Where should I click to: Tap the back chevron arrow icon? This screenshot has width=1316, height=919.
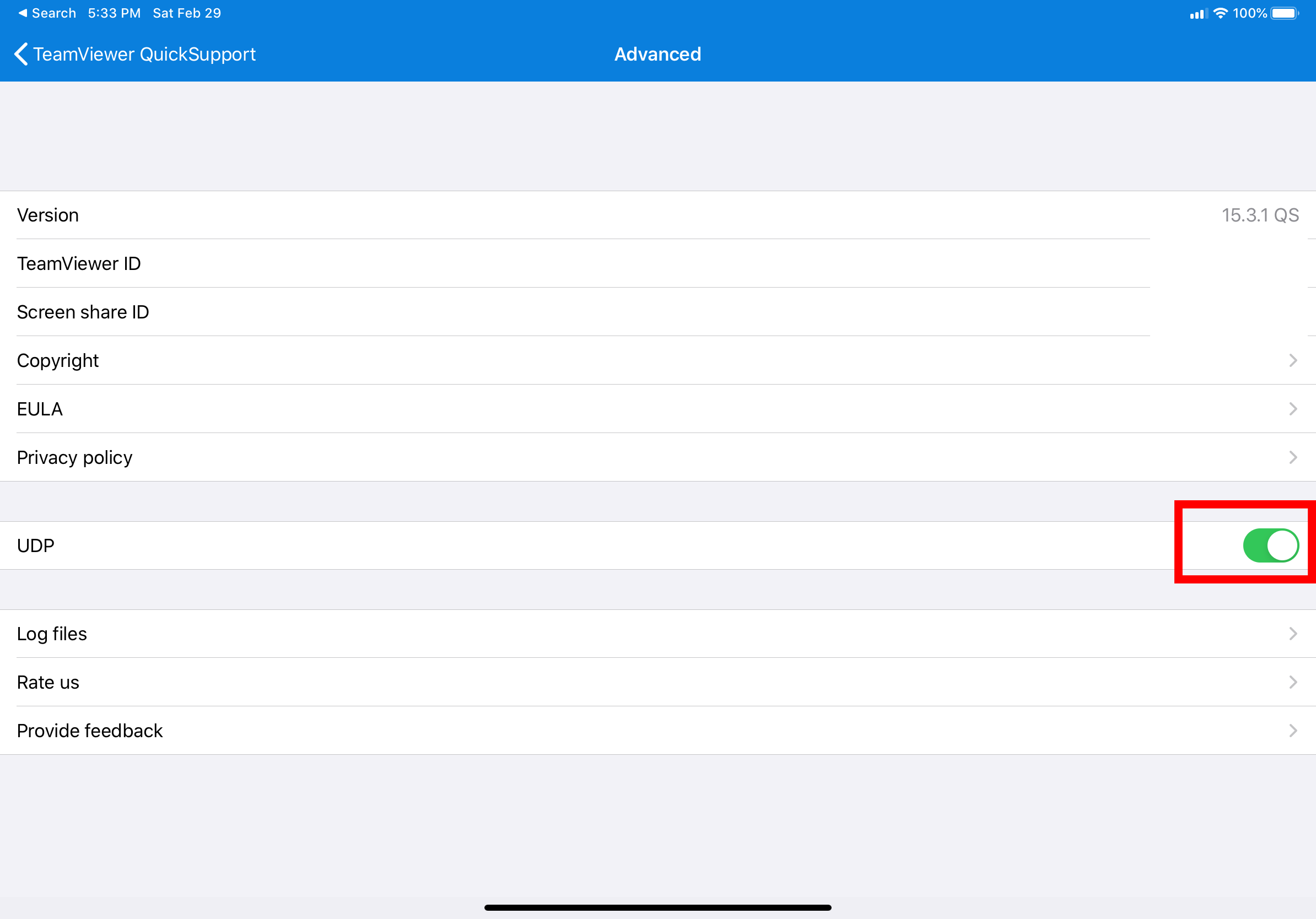pos(20,55)
